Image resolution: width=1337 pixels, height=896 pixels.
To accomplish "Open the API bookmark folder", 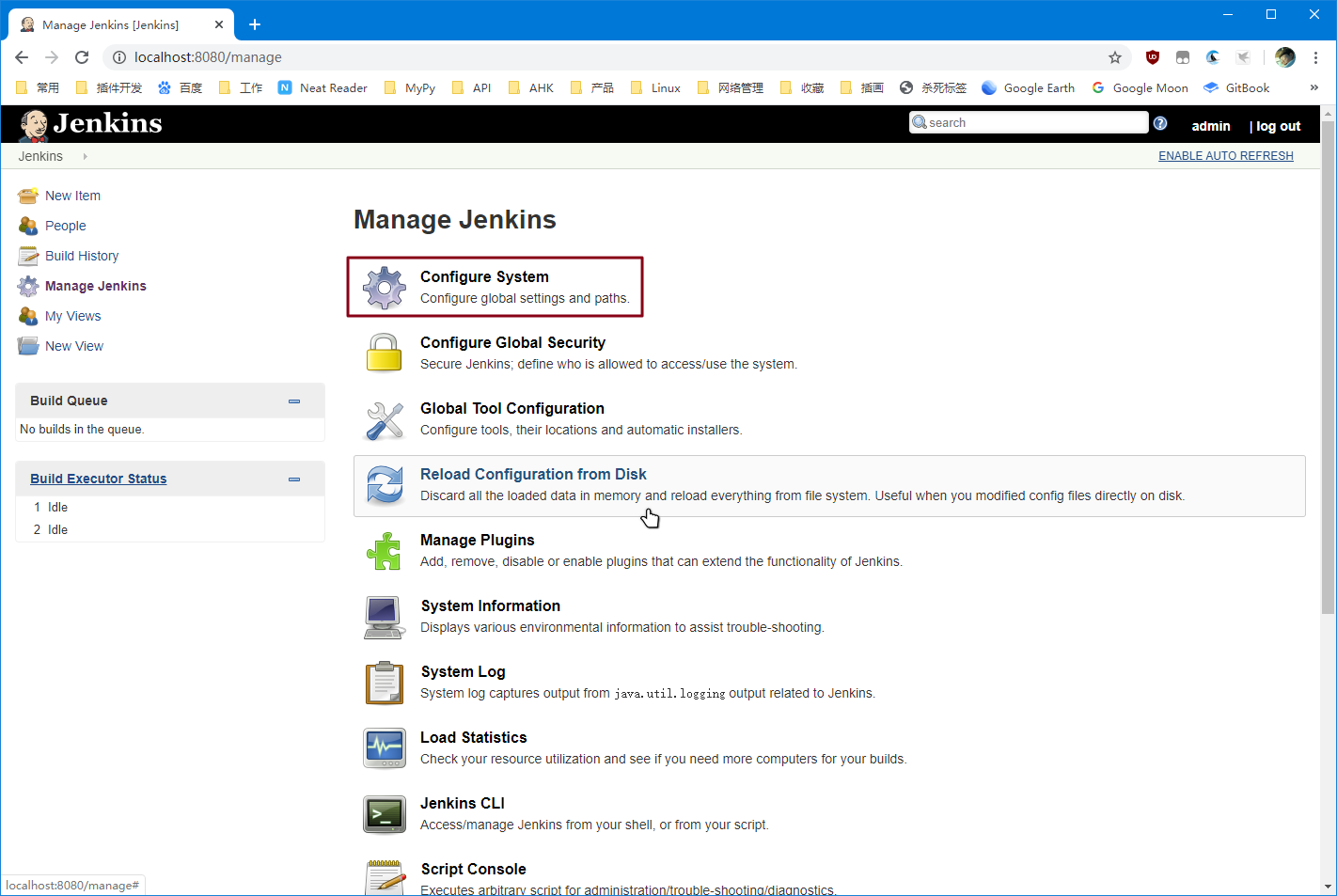I will [x=471, y=87].
